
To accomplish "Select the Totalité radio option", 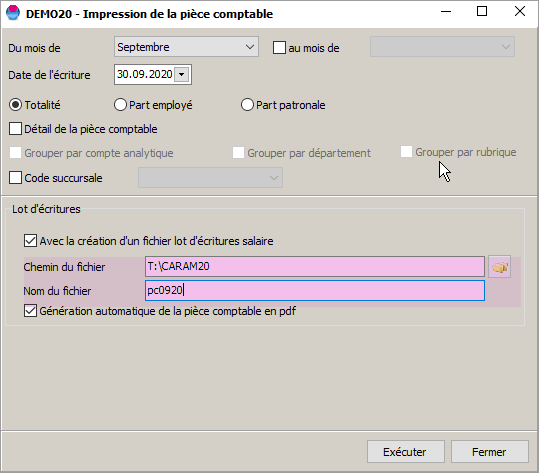I will click(x=15, y=105).
